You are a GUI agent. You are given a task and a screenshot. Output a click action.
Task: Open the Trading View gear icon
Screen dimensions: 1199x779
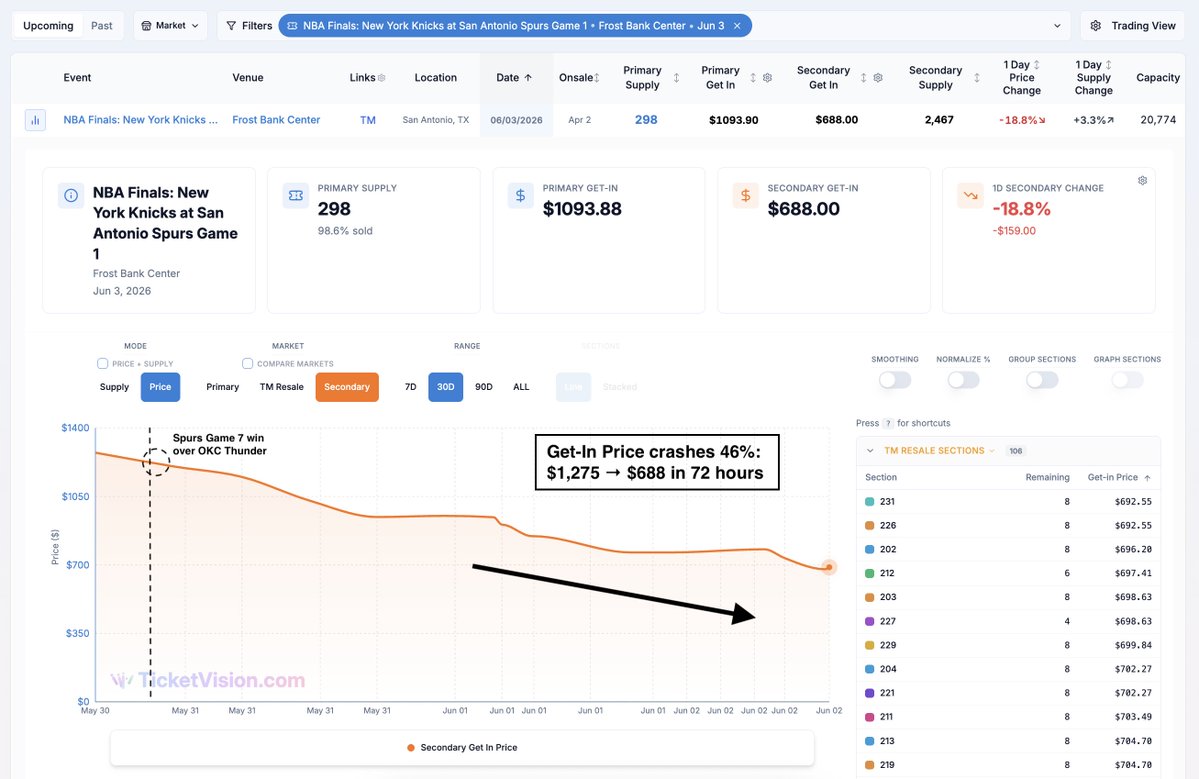(x=1095, y=26)
